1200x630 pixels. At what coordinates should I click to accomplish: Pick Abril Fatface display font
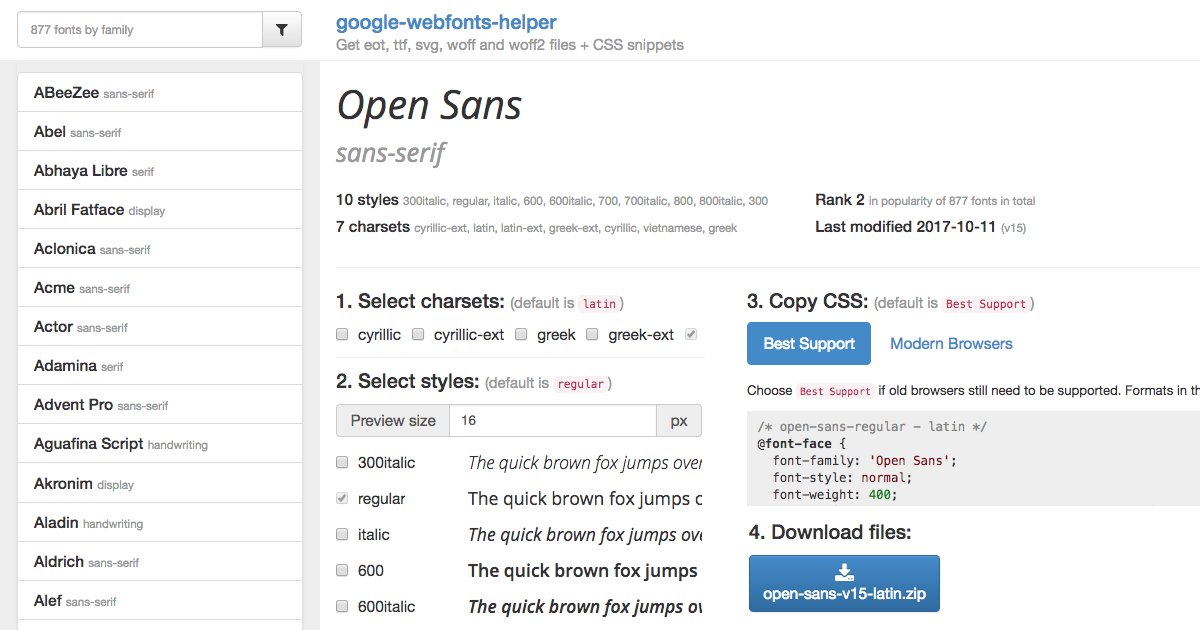tap(160, 210)
